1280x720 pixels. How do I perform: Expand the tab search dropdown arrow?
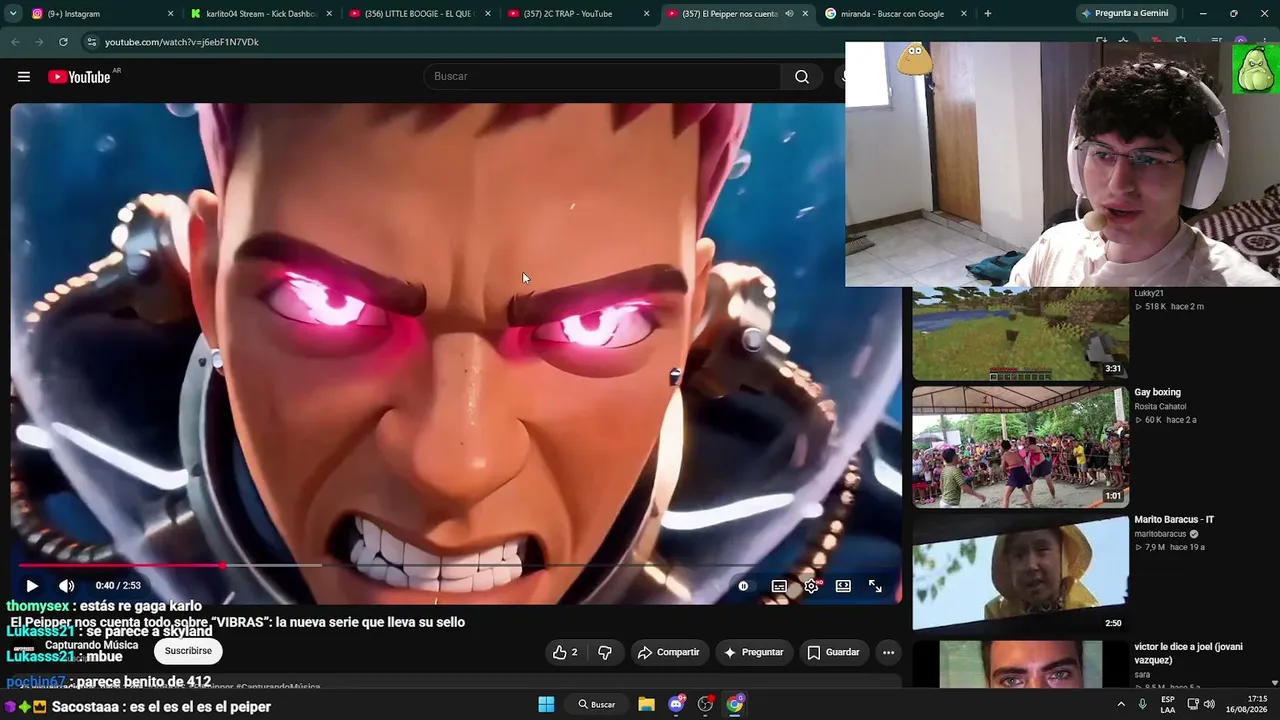pos(13,14)
